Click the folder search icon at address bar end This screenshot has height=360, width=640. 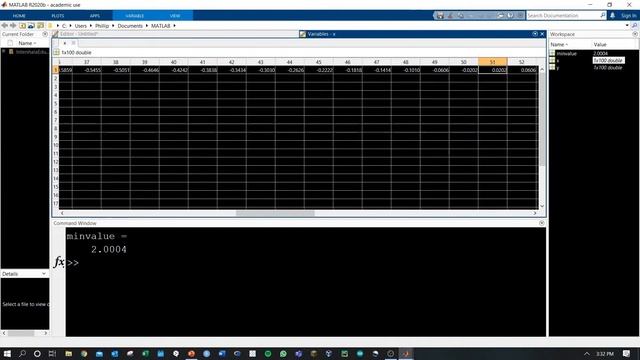634,25
